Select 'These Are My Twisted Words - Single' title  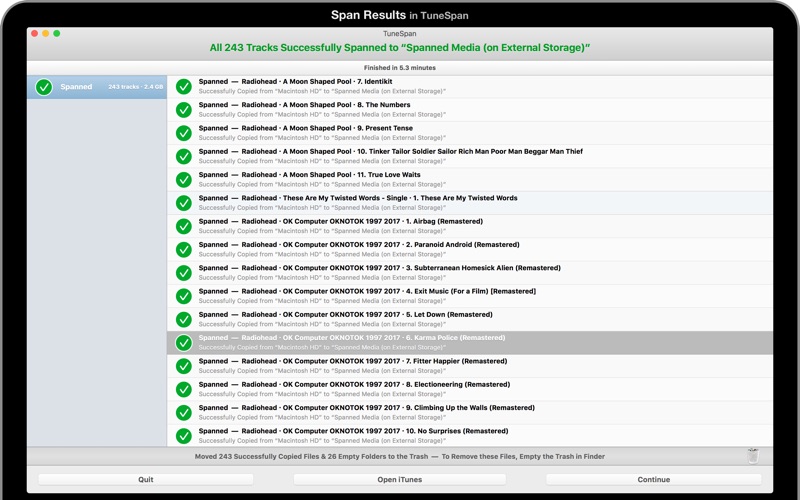[x=345, y=198]
